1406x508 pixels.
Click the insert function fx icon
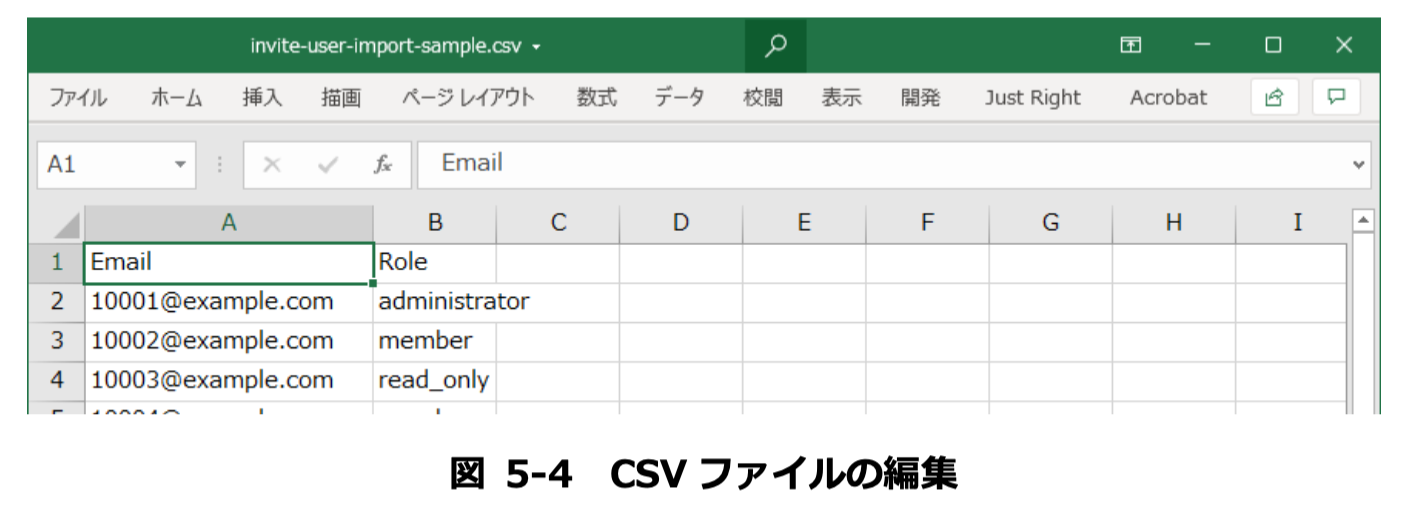tap(383, 164)
